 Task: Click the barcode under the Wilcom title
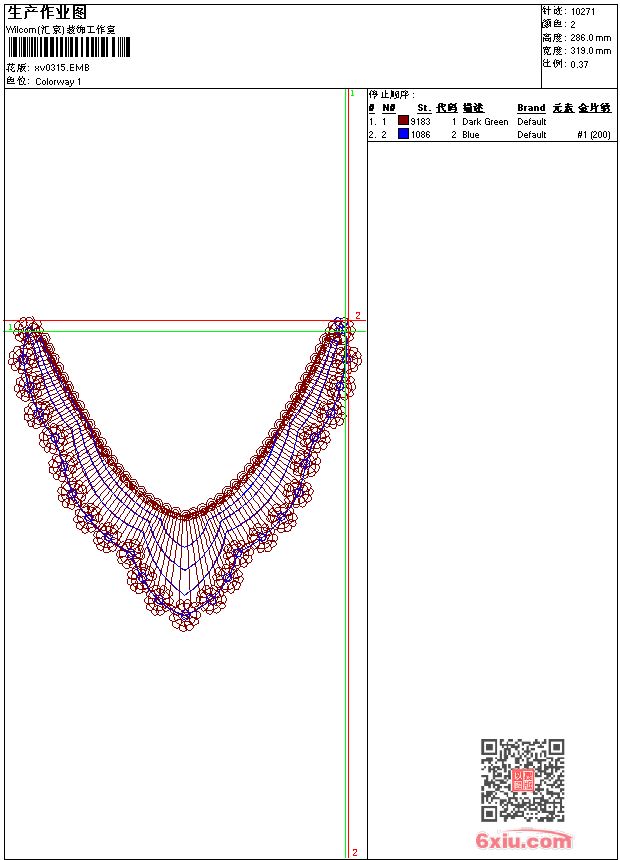[x=69, y=48]
